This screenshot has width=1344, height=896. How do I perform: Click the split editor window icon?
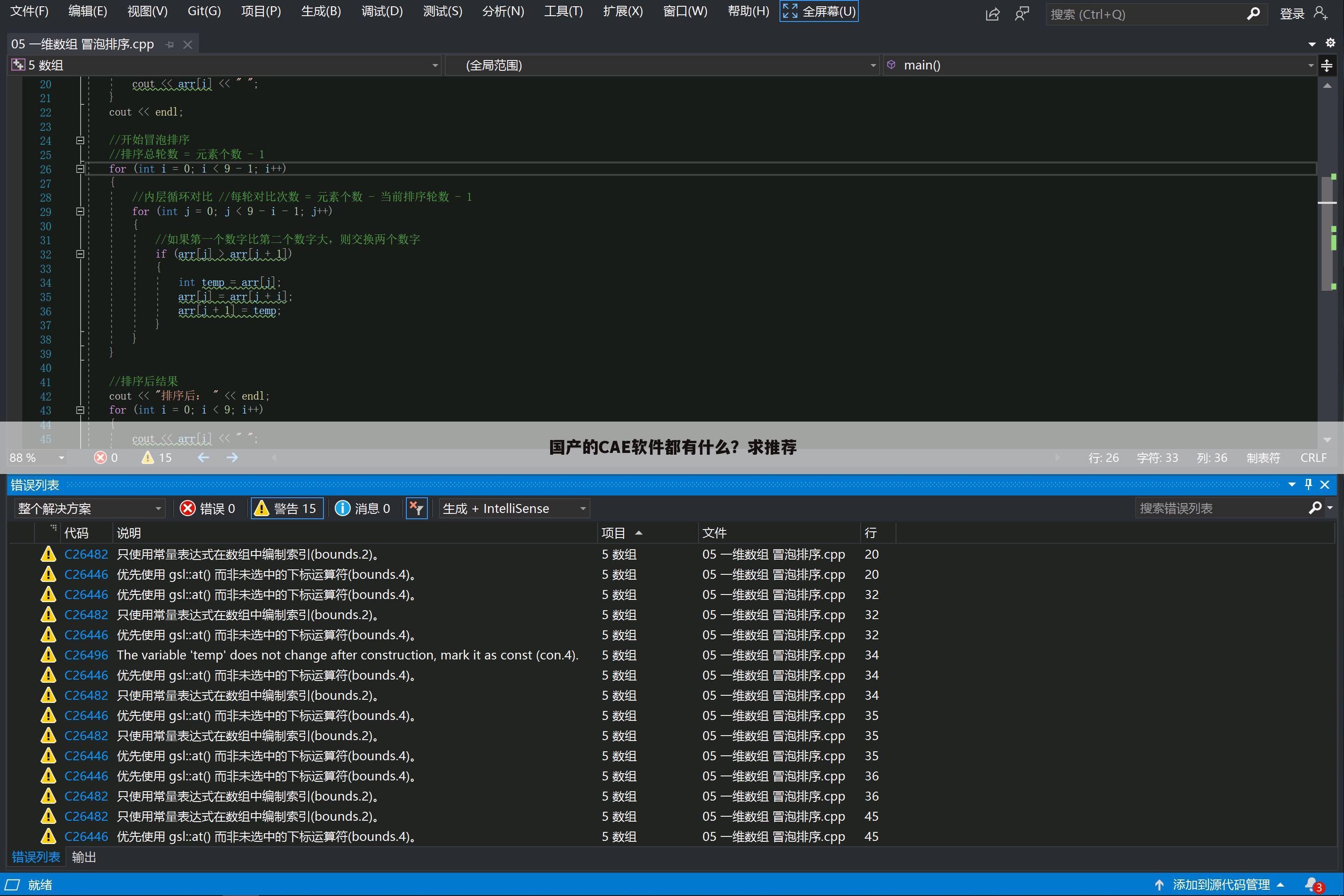click(1327, 65)
